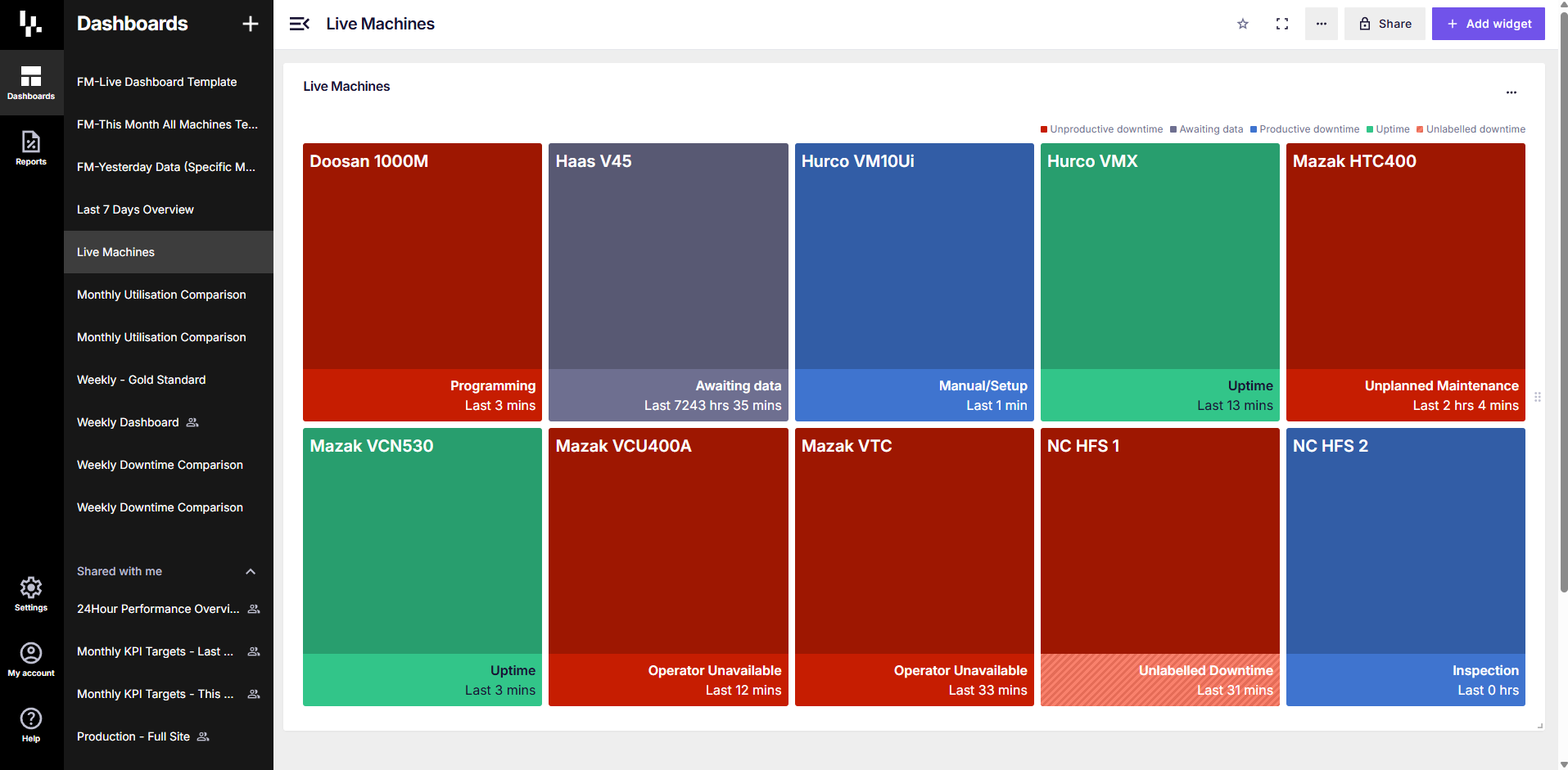The width and height of the screenshot is (1568, 770).
Task: Open dashboard more options menu
Action: [1322, 24]
